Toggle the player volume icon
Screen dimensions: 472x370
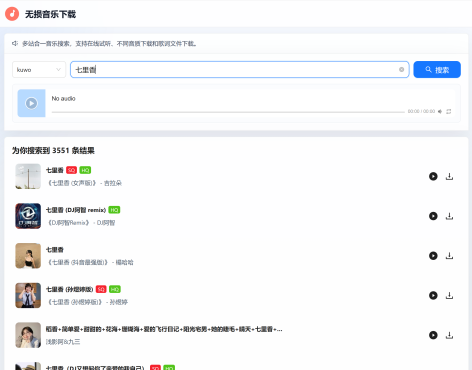440,111
